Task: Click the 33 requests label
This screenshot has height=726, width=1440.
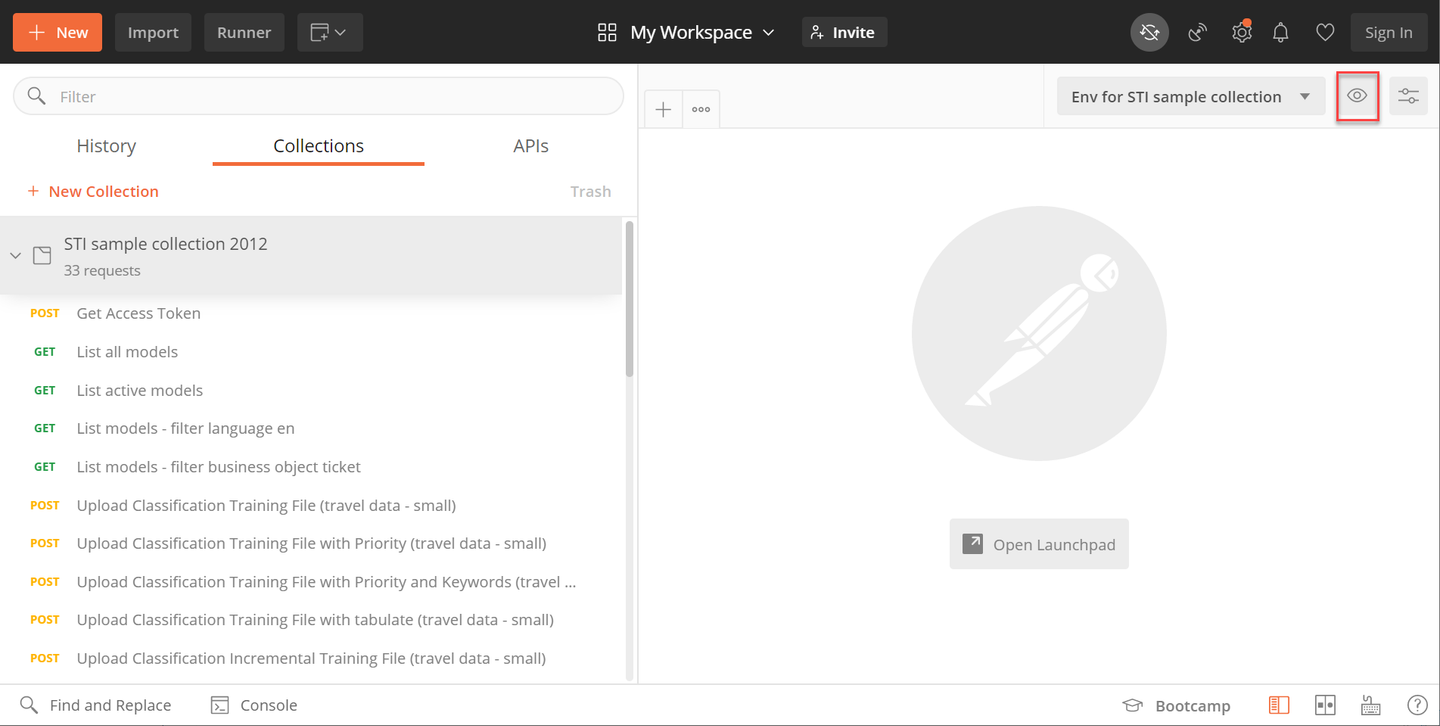Action: (x=102, y=271)
